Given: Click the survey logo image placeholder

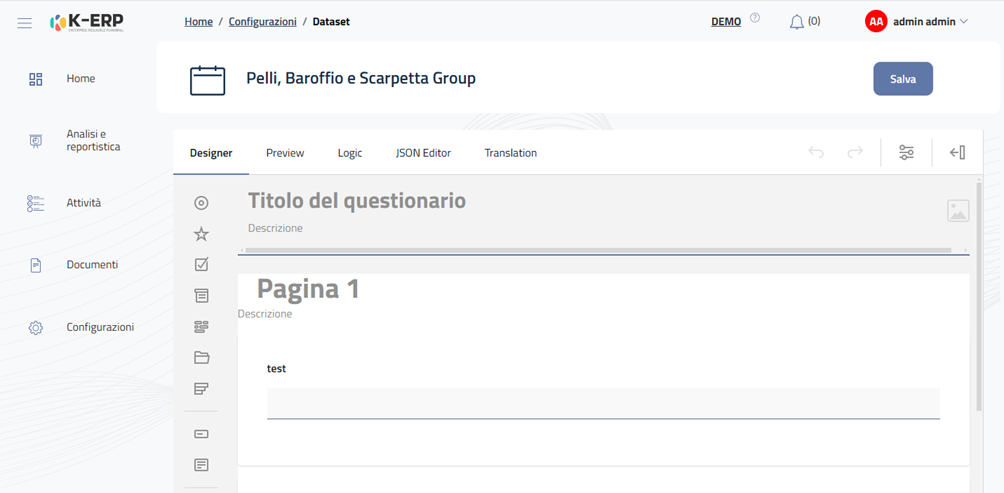Looking at the screenshot, I should tap(958, 210).
